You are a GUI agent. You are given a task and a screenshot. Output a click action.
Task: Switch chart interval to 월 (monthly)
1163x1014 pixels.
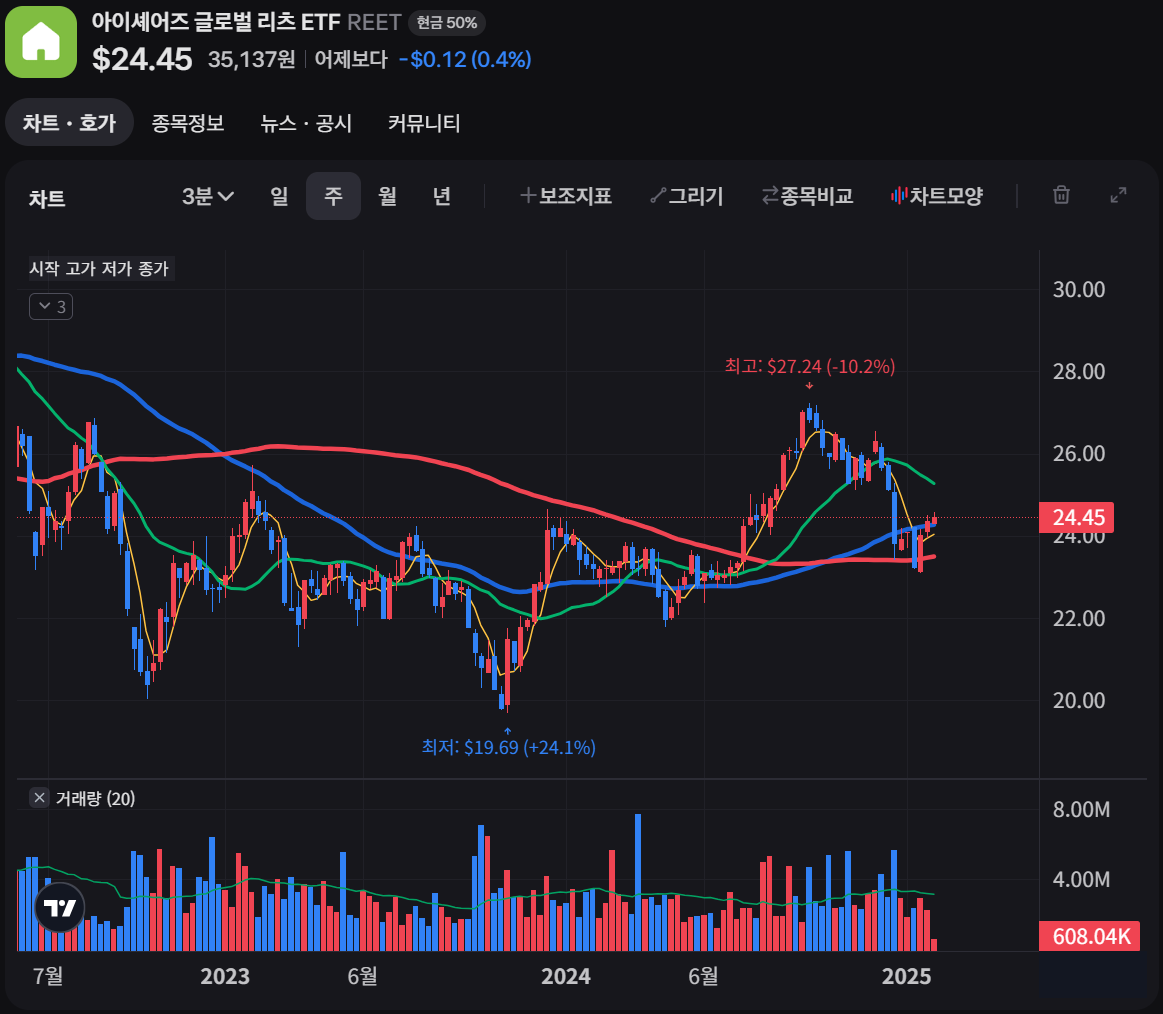pyautogui.click(x=387, y=196)
